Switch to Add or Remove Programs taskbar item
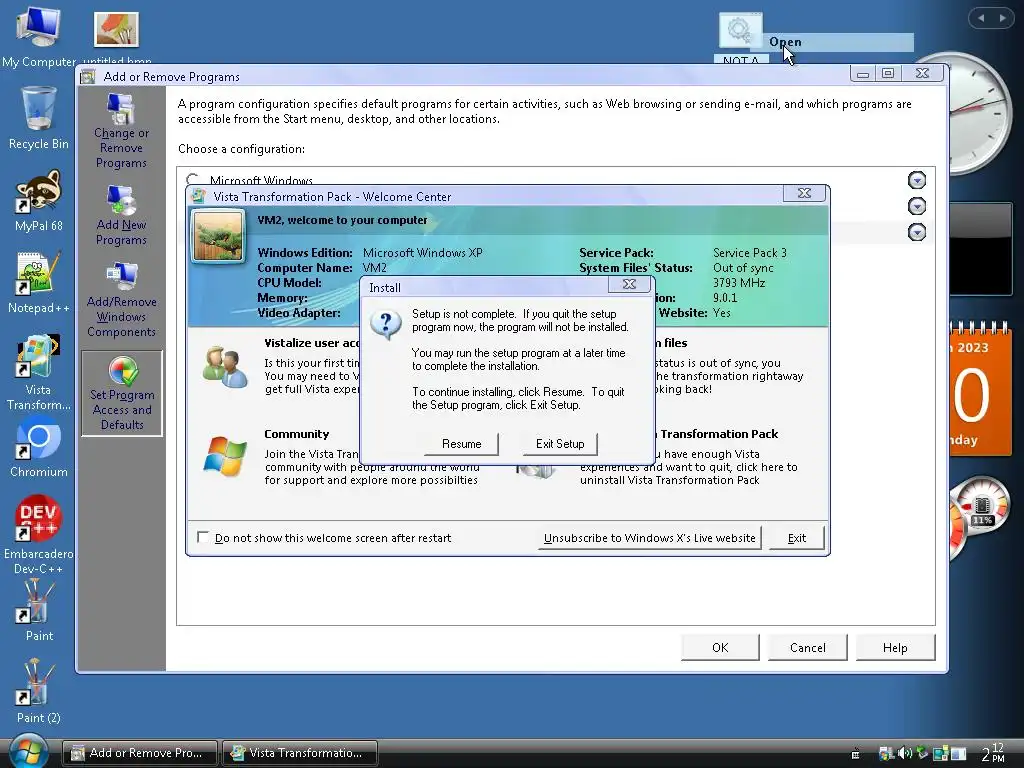This screenshot has width=1024, height=768. [x=140, y=753]
